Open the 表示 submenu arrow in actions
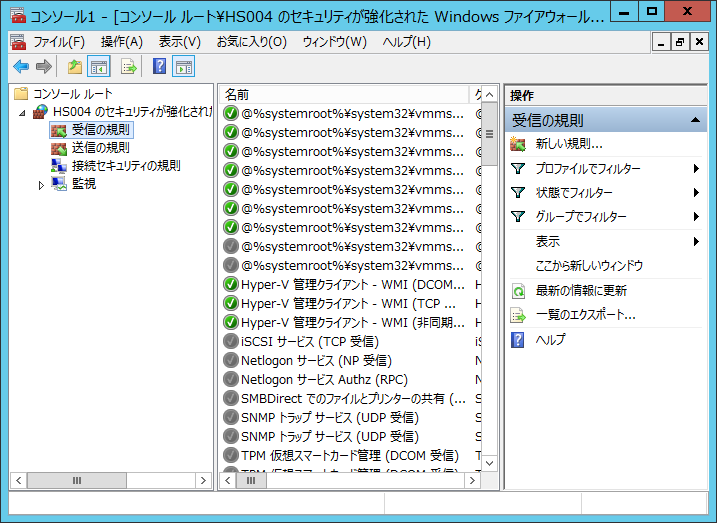Image resolution: width=717 pixels, height=523 pixels. 696,241
